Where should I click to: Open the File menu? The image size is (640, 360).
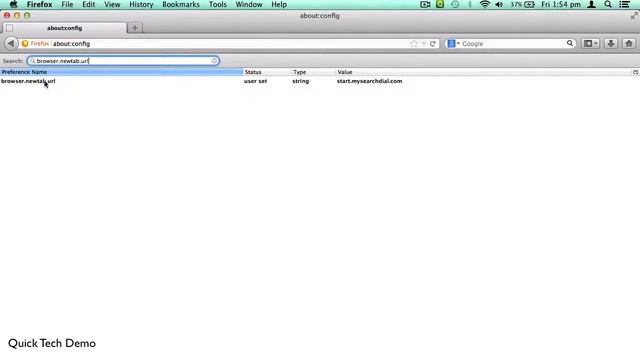coord(67,4)
